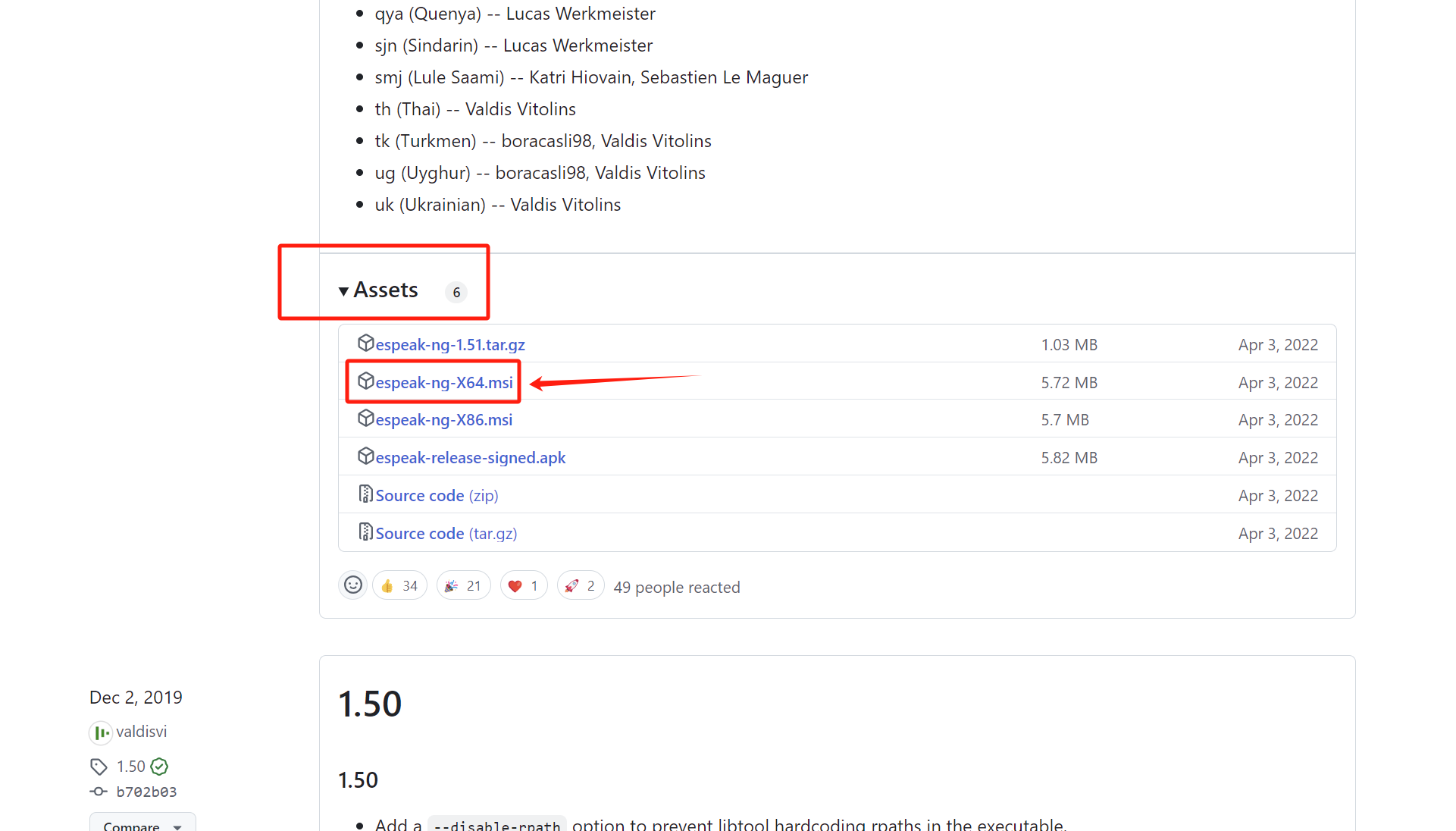Screen dimensions: 1456x831
Task: Click the zip file icon beside Source code (zip)
Action: 365,494
